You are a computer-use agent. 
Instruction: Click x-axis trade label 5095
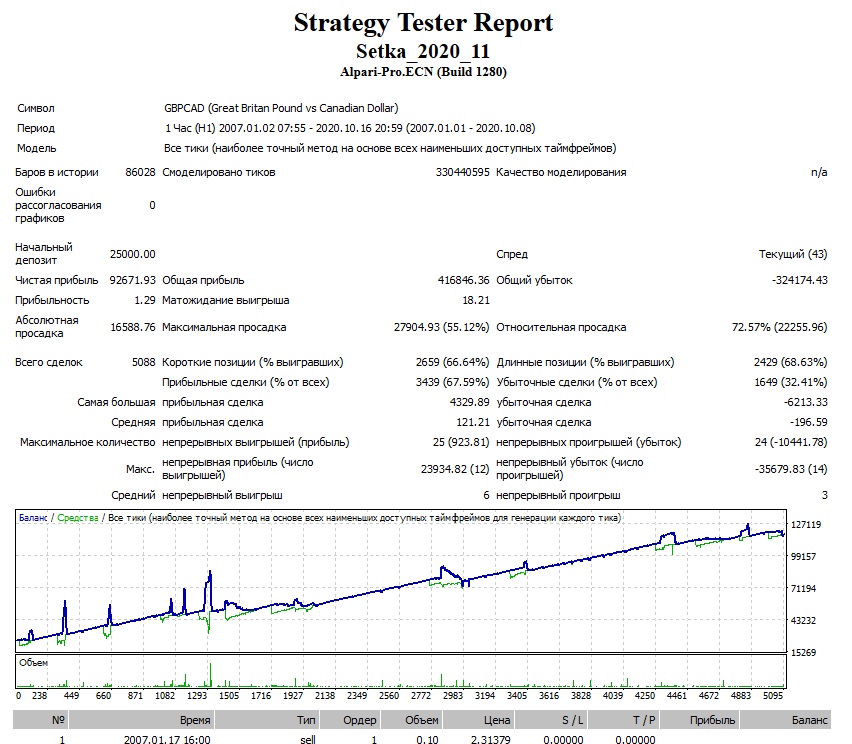(x=773, y=696)
